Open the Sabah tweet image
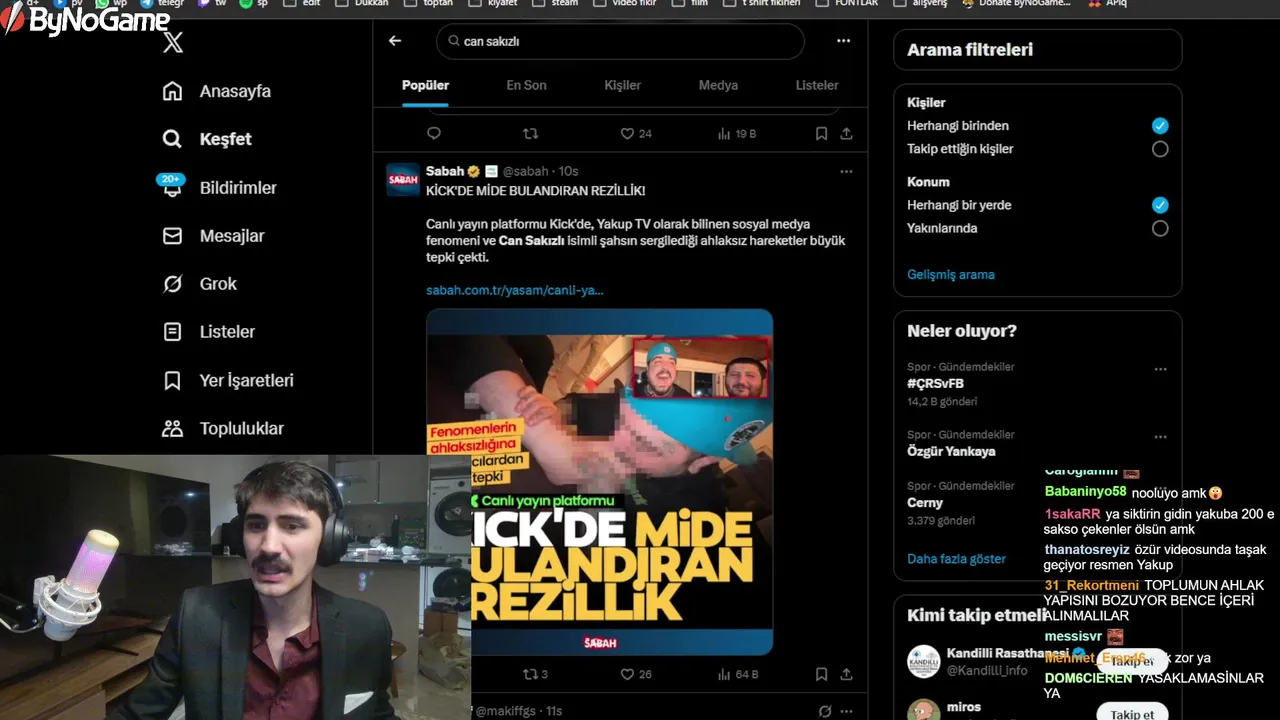 tap(599, 481)
